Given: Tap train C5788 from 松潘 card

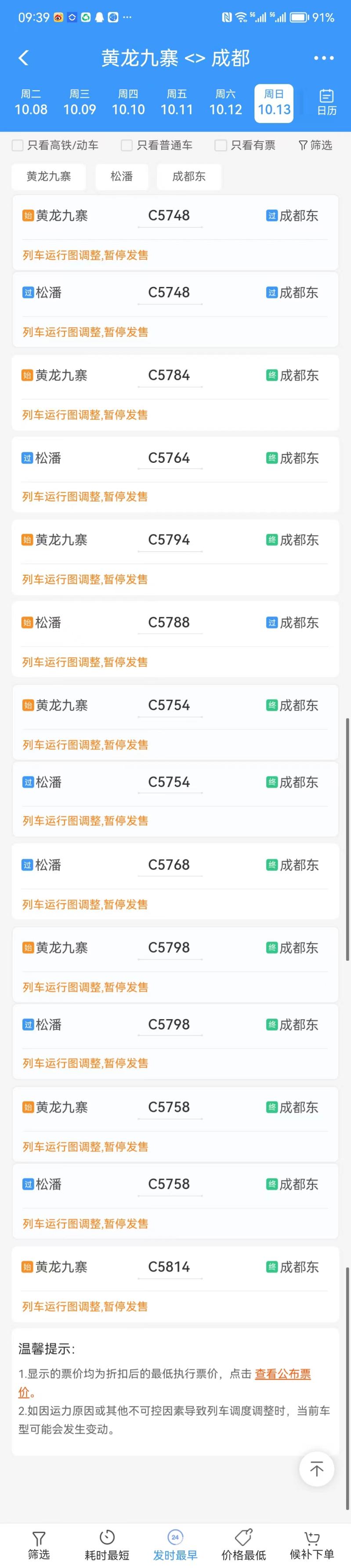Looking at the screenshot, I should pos(176,639).
